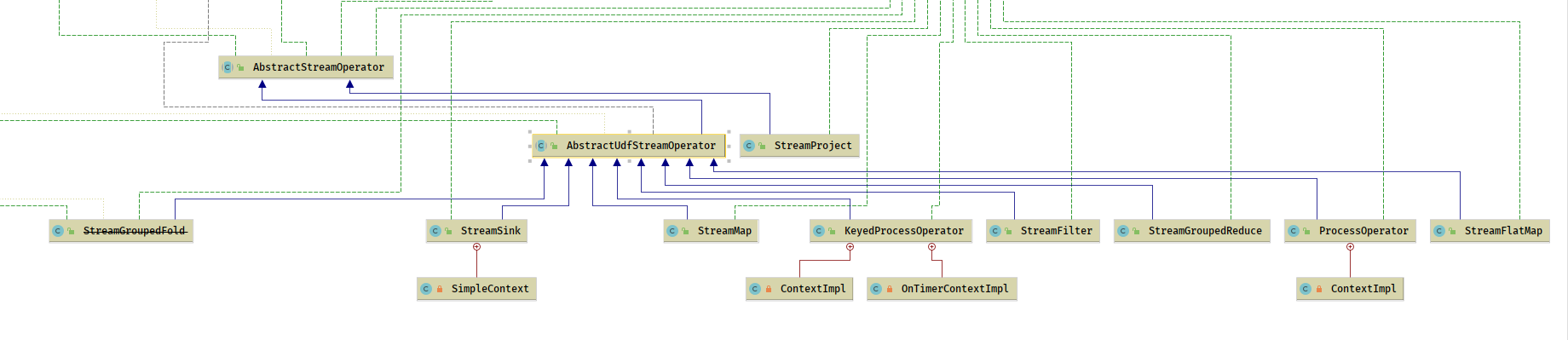This screenshot has height=340, width=1568.
Task: Select the AbstractUdfStreamOperator class label
Action: [x=641, y=146]
